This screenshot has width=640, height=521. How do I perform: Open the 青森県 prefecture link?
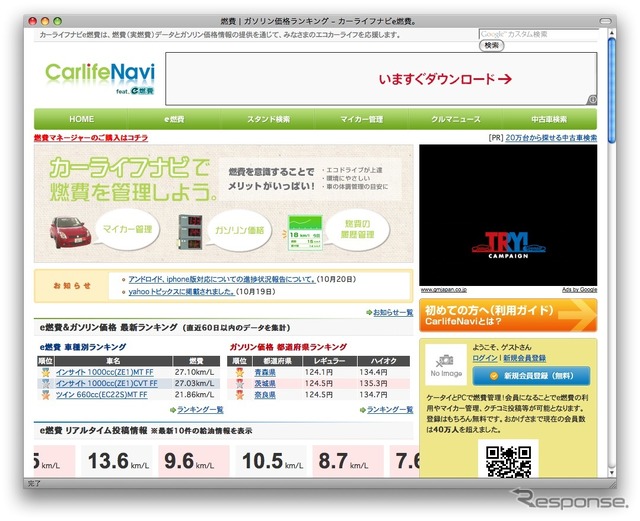click(x=265, y=372)
